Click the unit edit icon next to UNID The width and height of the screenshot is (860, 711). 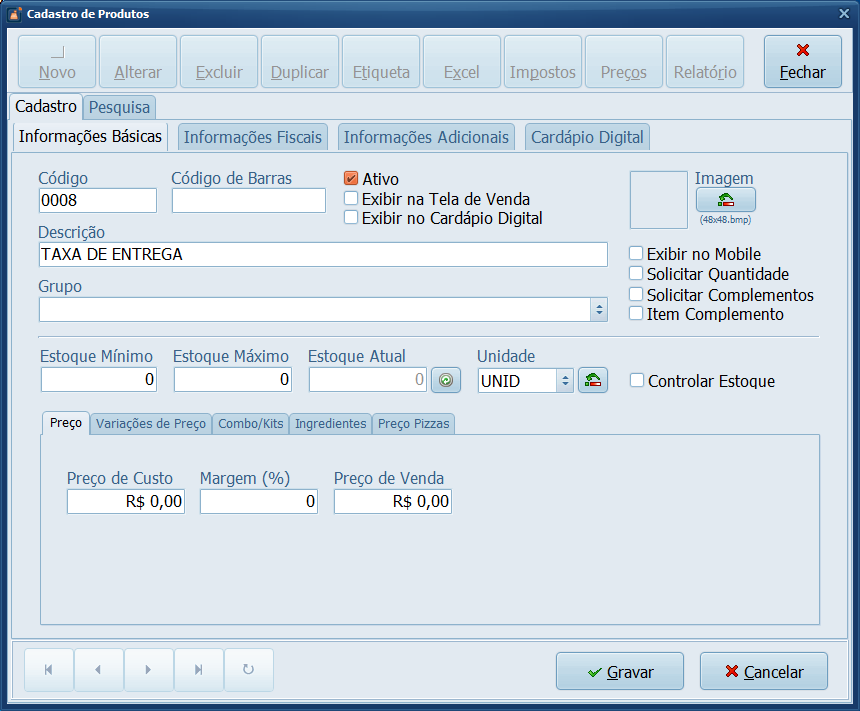point(592,380)
